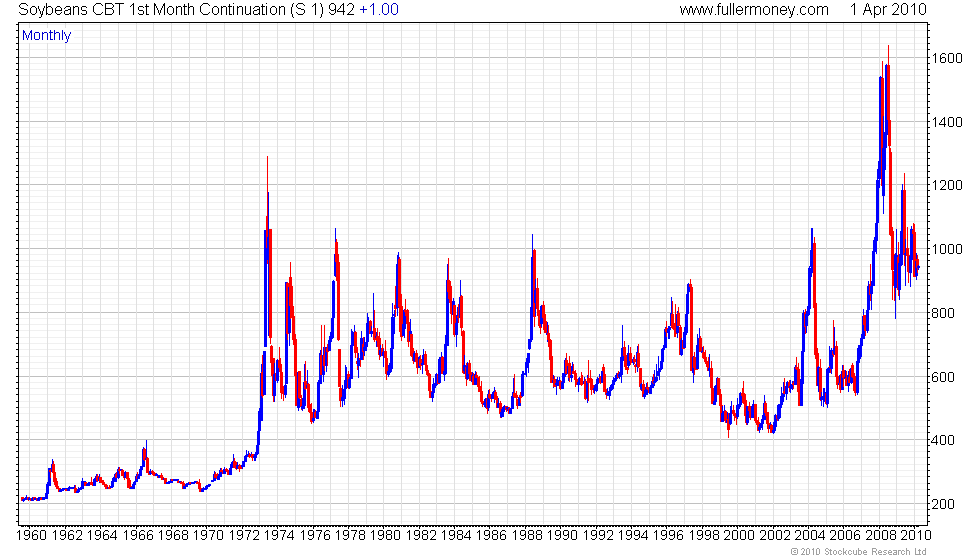Screen dimensions: 980x560
Task: Click the 1200 price axis label
Action: (947, 186)
